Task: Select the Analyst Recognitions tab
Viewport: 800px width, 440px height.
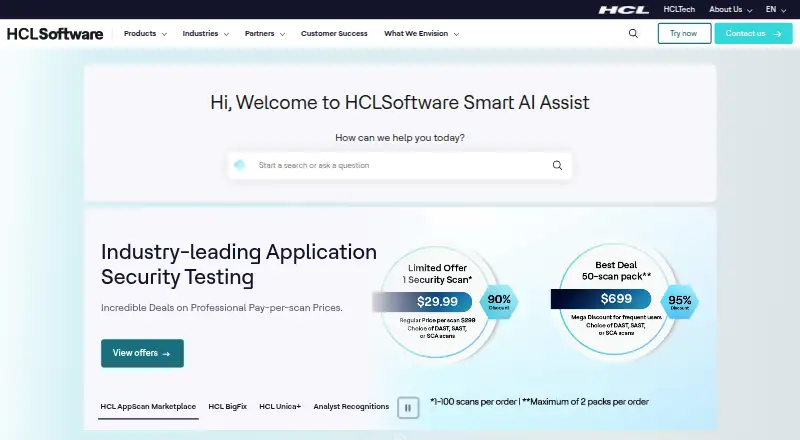Action: click(x=351, y=407)
